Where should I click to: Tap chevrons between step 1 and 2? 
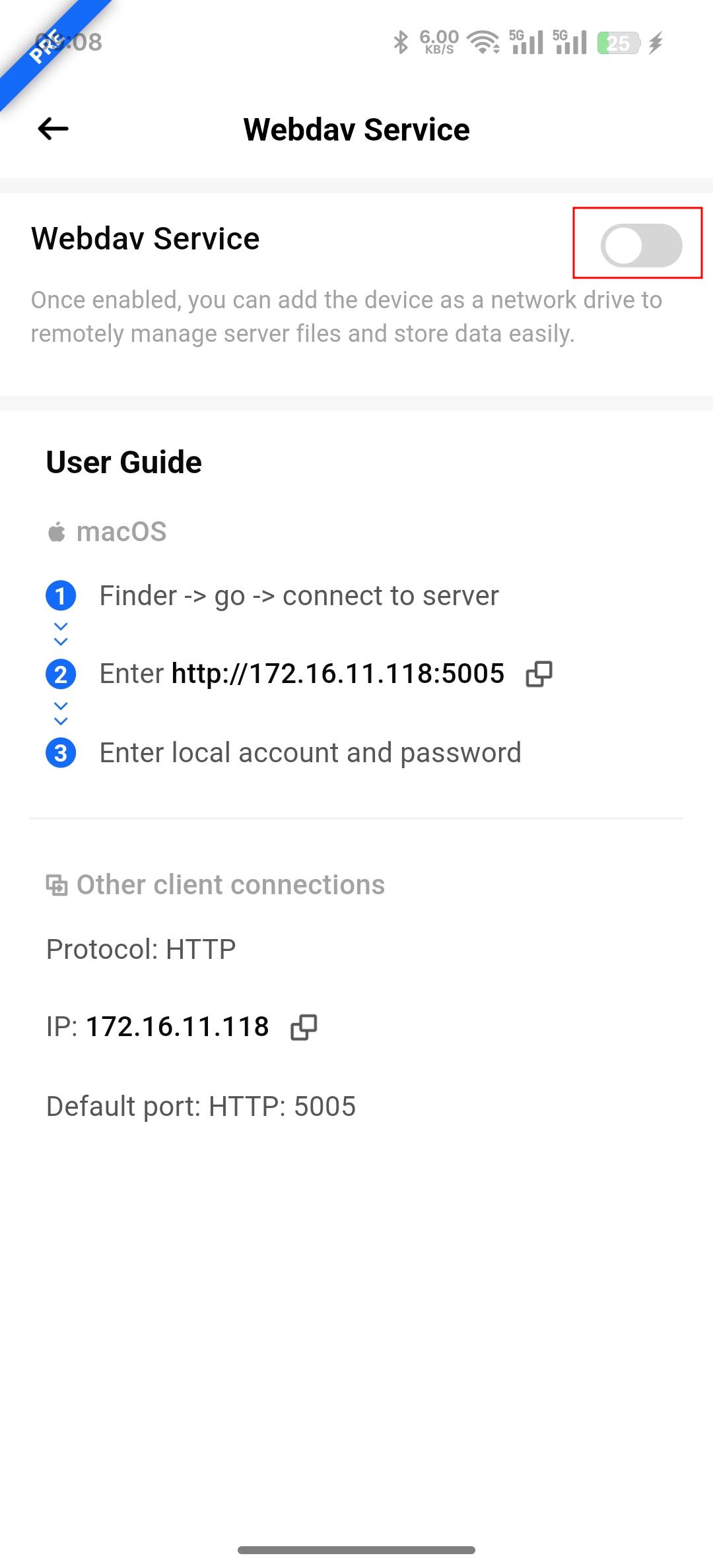coord(61,634)
